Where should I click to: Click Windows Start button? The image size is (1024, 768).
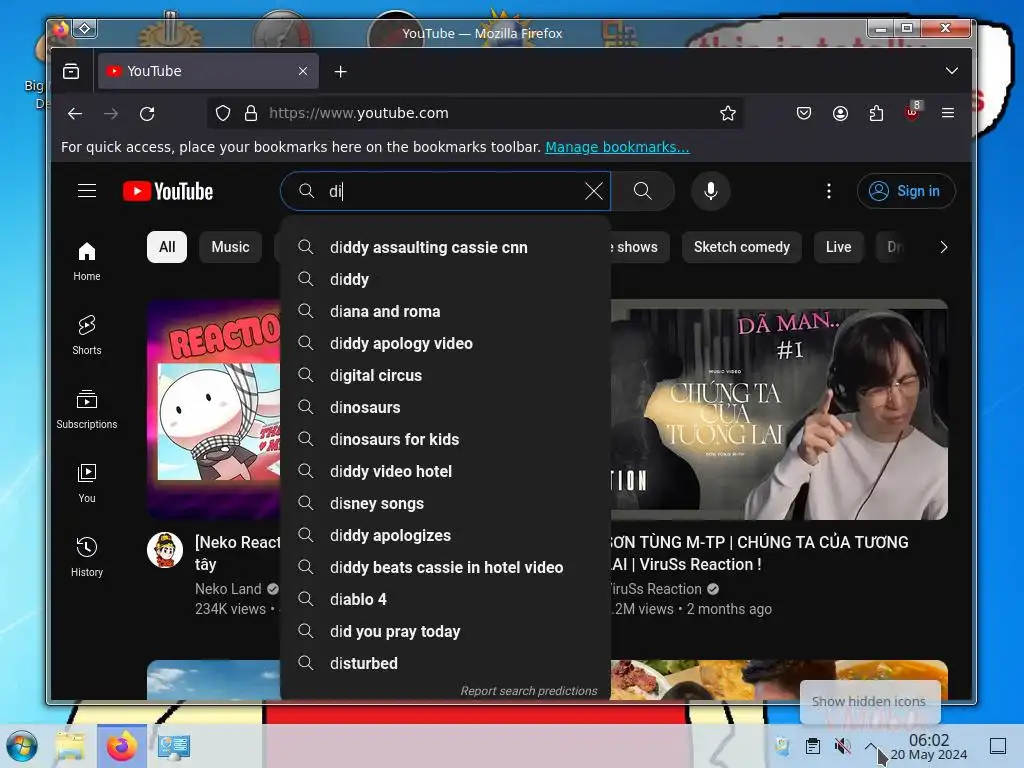[22, 746]
